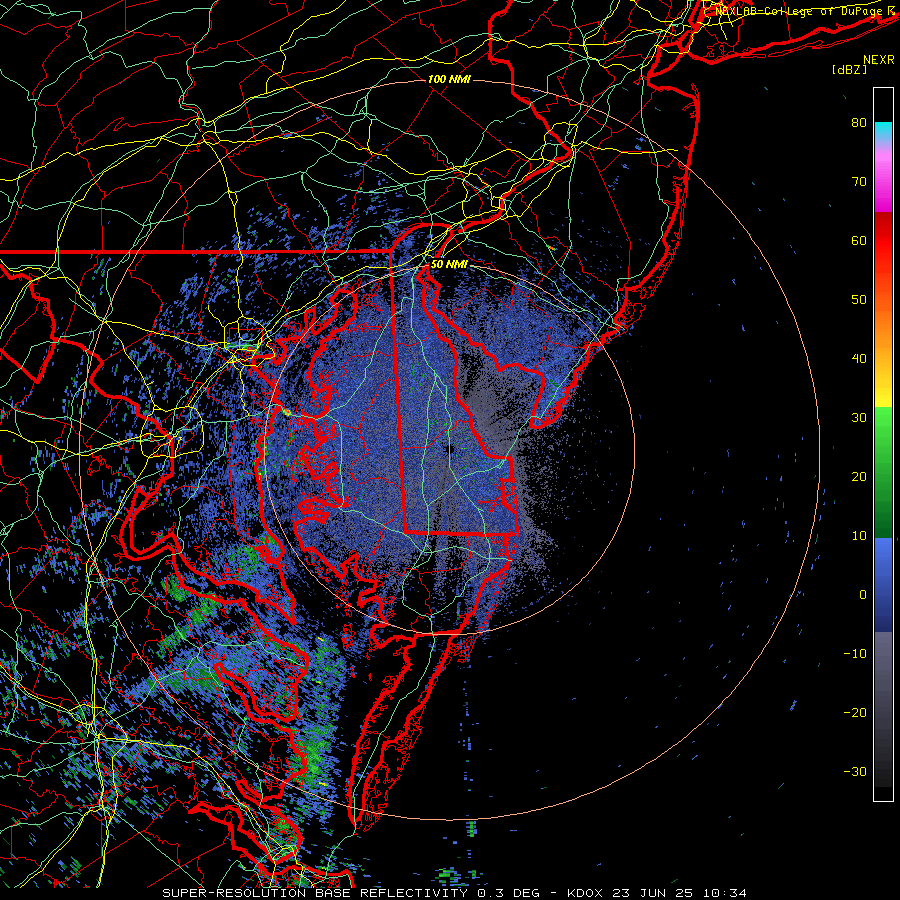
Task: Click the -20 value on the dBZ scale
Action: tap(855, 712)
